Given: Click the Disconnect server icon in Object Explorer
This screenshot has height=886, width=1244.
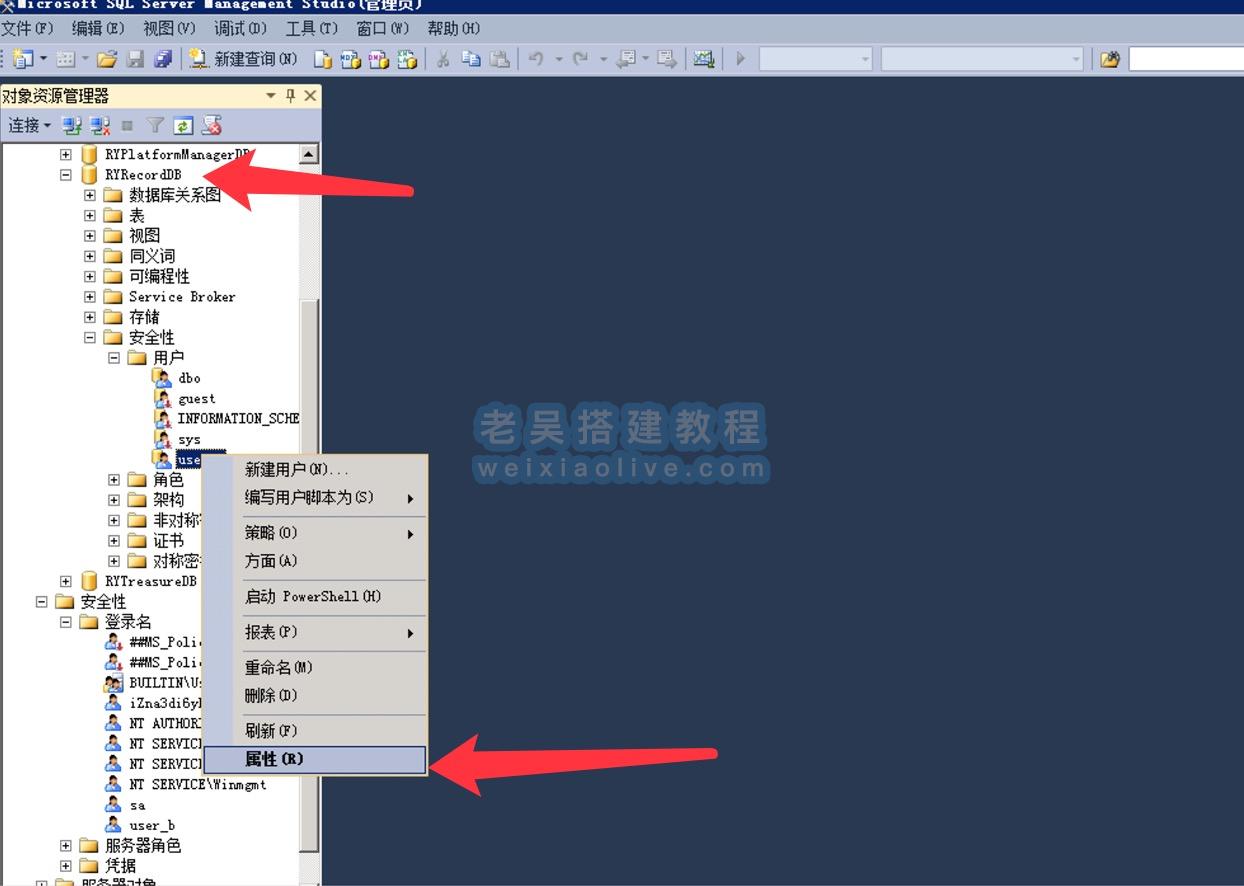Looking at the screenshot, I should 97,125.
